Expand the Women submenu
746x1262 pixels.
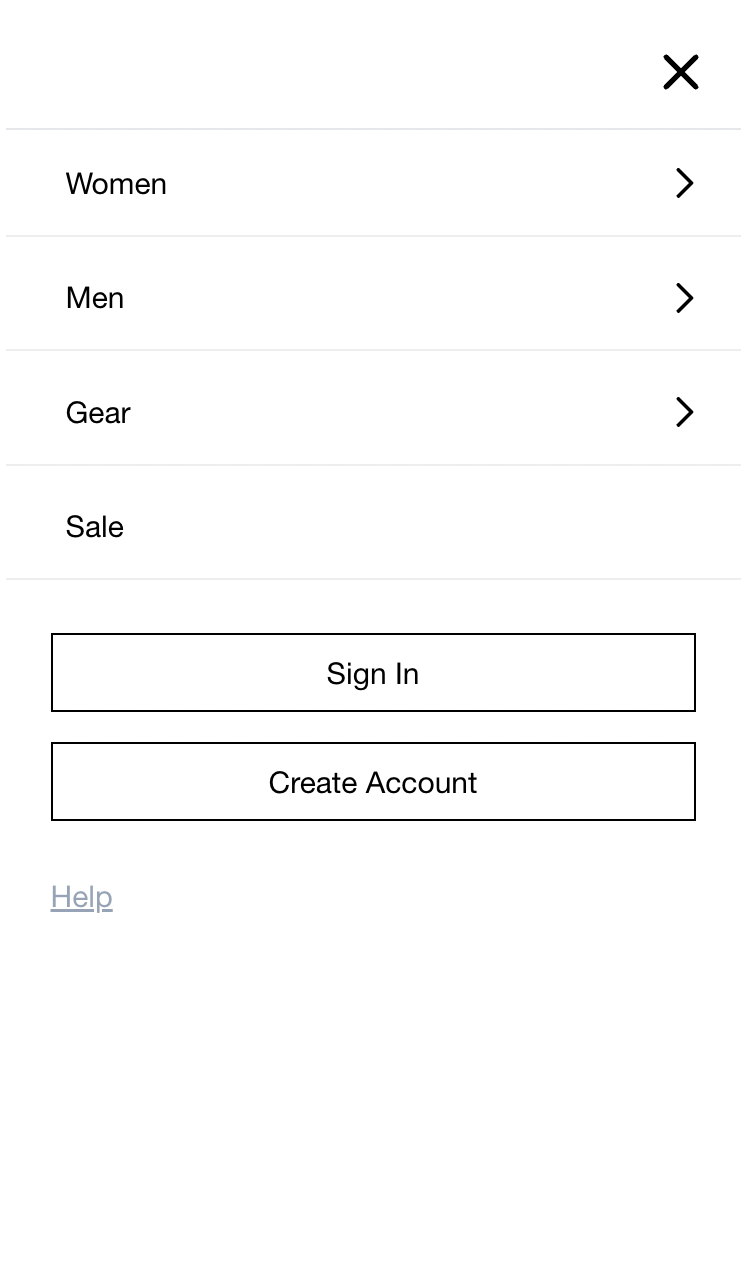pos(684,183)
